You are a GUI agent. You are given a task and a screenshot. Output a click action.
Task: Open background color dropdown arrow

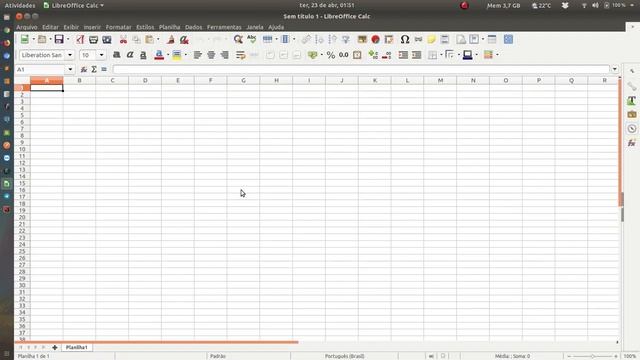tap(185, 55)
